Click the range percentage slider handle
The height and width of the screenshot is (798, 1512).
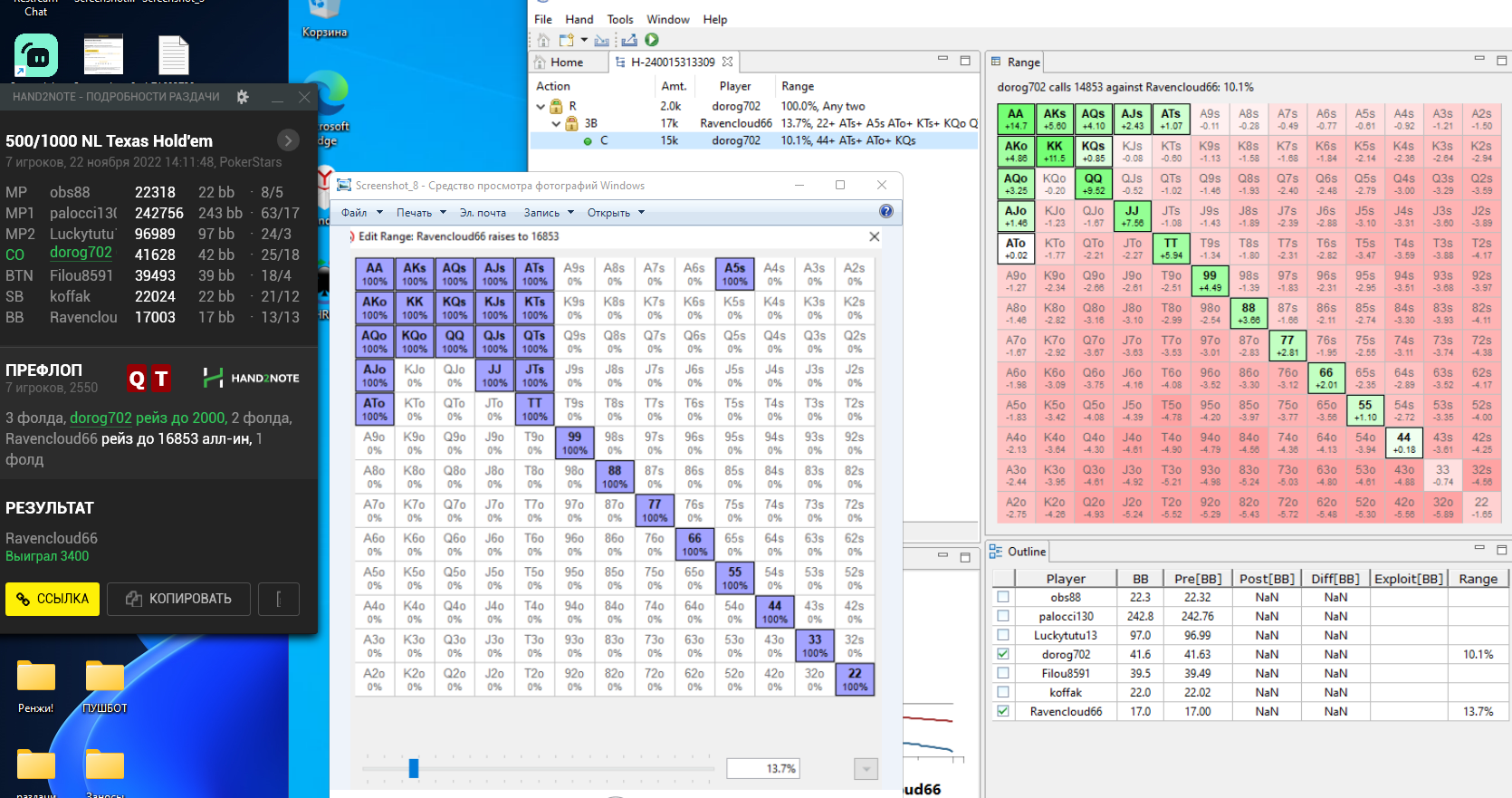click(x=414, y=768)
